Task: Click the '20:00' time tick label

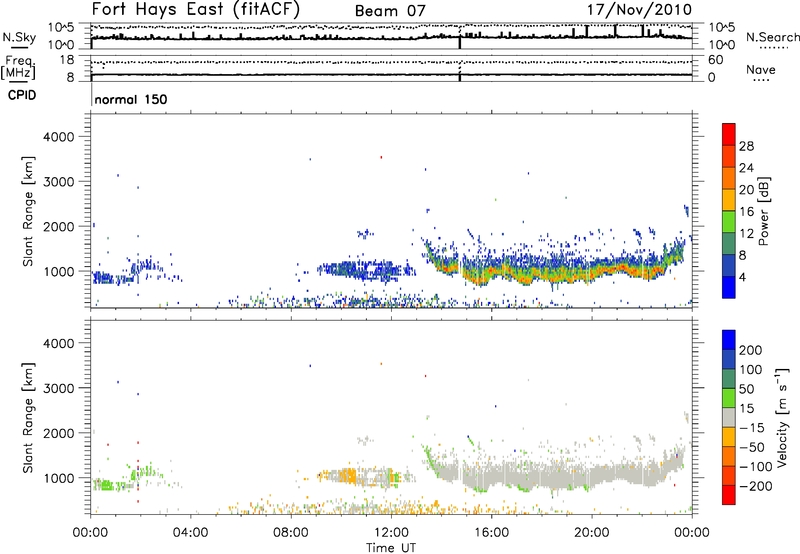Action: (x=592, y=533)
